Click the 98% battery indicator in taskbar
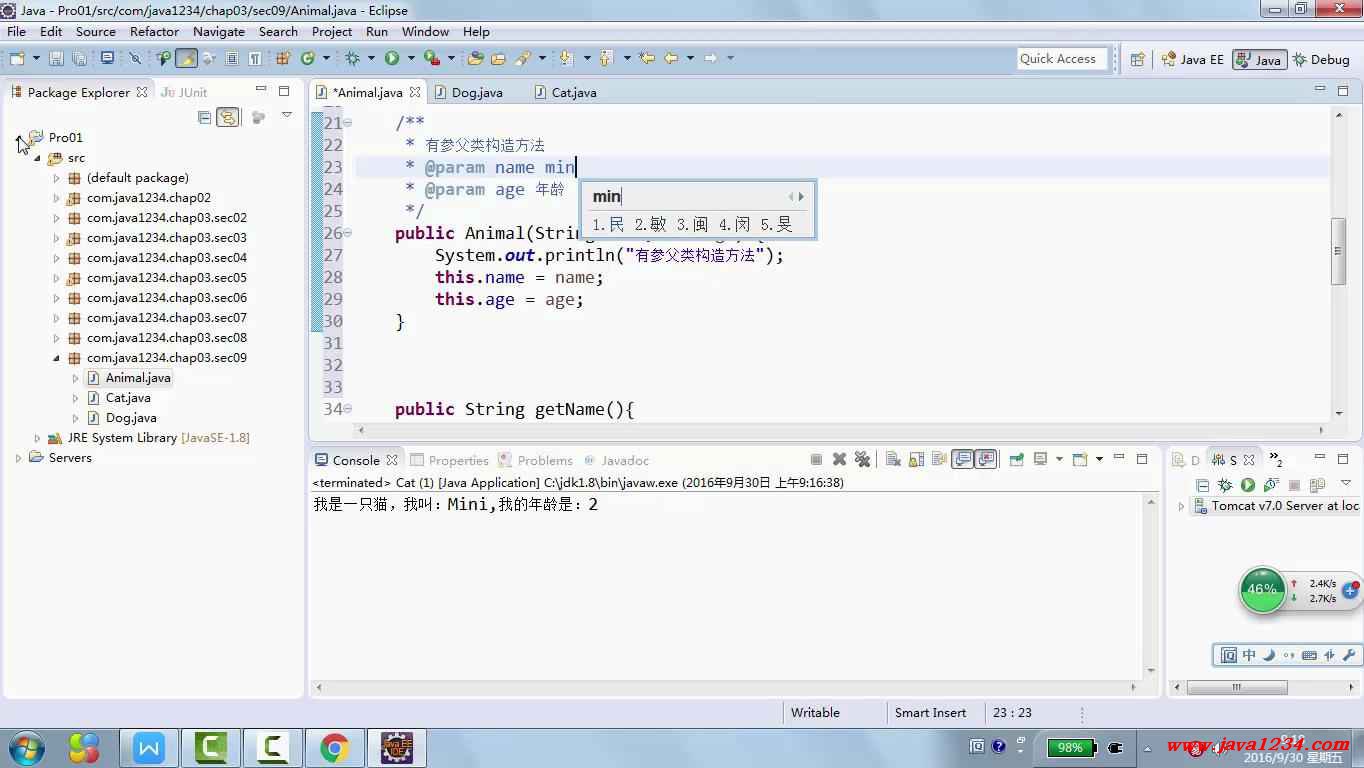1364x768 pixels. click(x=1070, y=747)
